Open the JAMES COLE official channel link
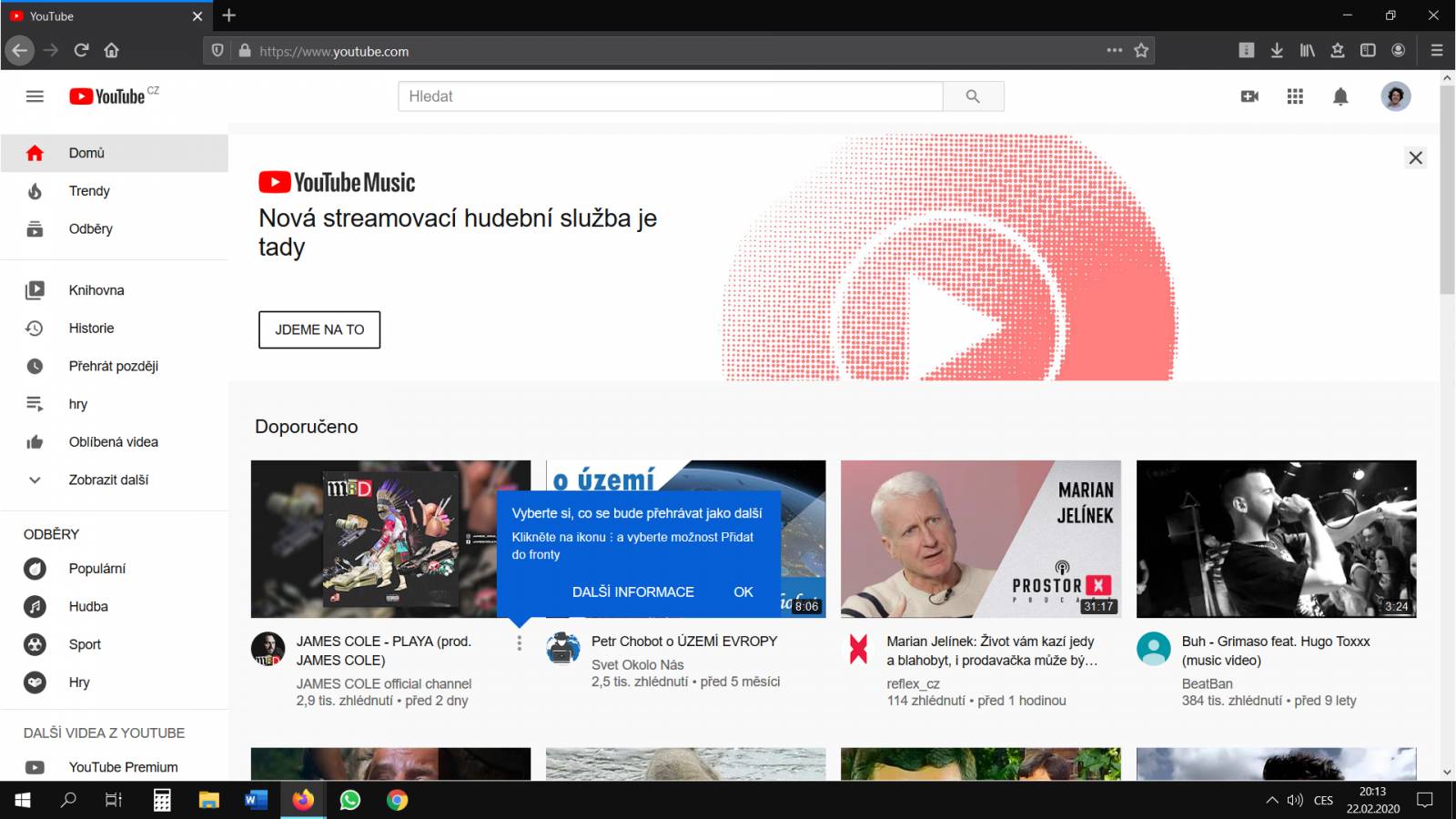The image size is (1456, 819). point(384,683)
